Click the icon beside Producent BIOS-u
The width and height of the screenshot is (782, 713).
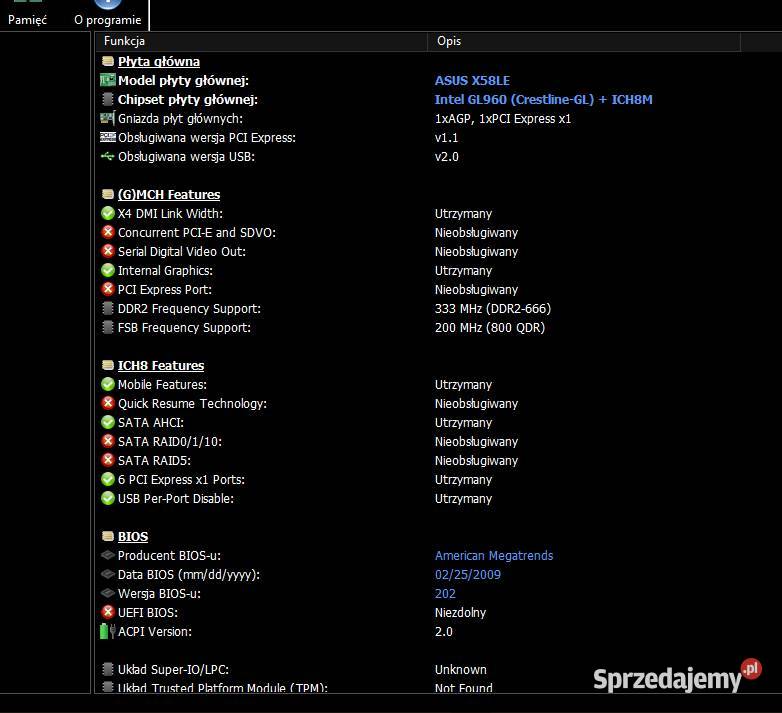coord(108,555)
